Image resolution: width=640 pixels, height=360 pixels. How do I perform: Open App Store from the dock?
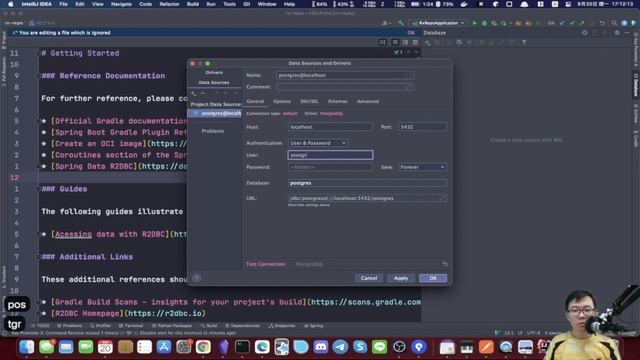pyautogui.click(x=164, y=347)
